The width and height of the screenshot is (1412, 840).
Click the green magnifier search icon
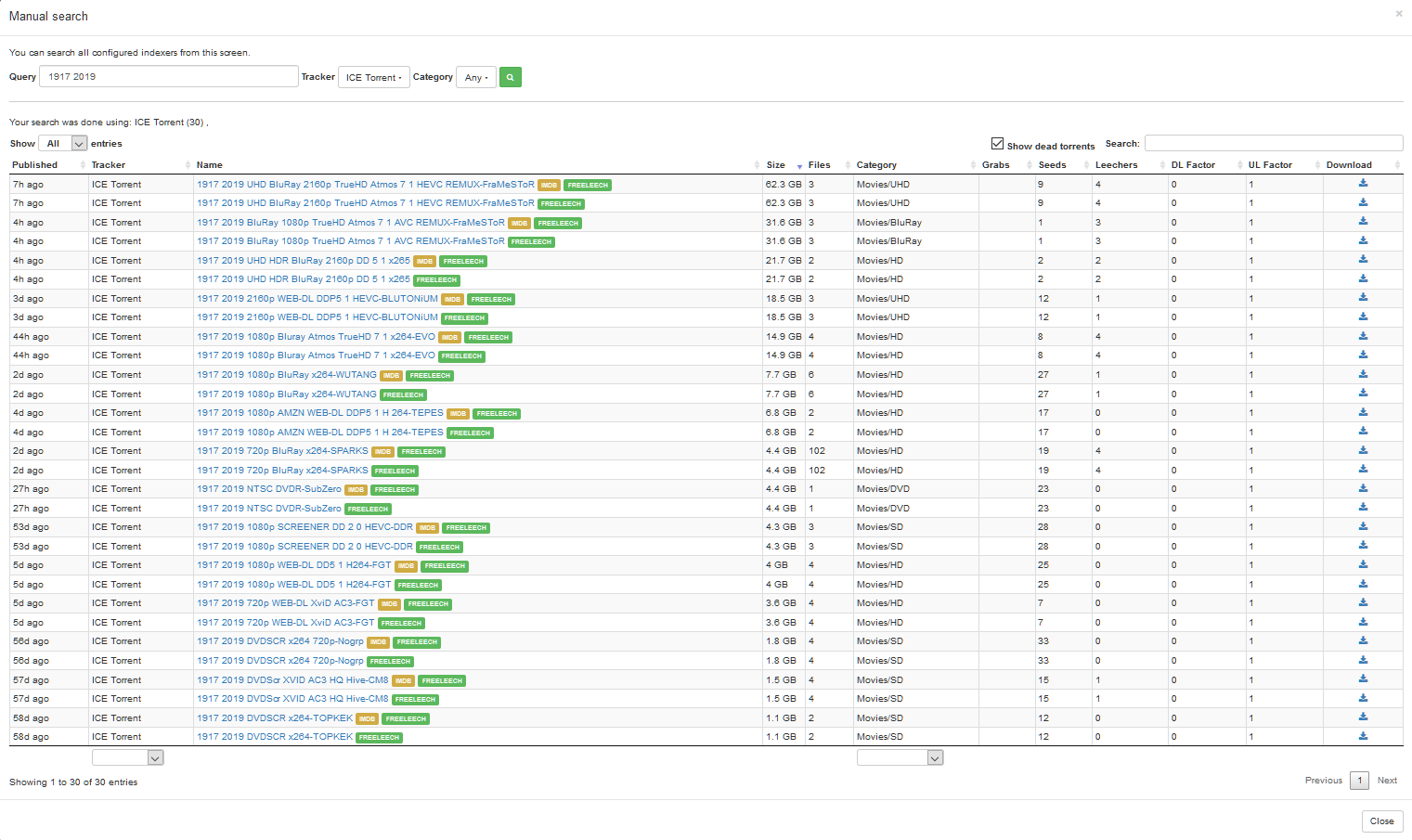pyautogui.click(x=510, y=77)
